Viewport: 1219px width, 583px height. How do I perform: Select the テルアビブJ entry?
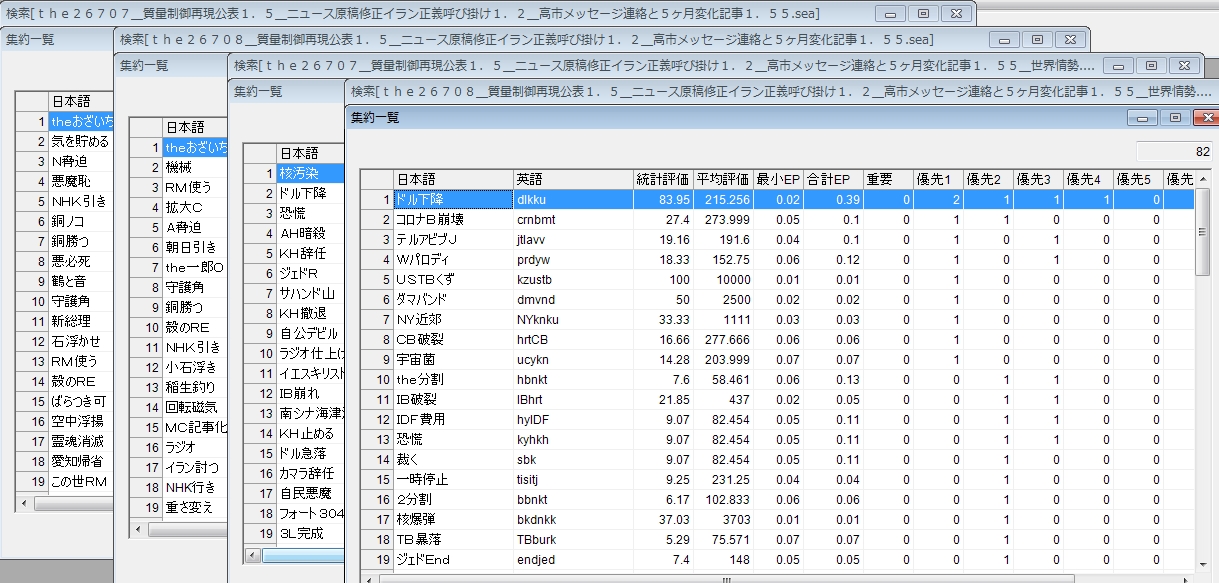click(x=453, y=239)
